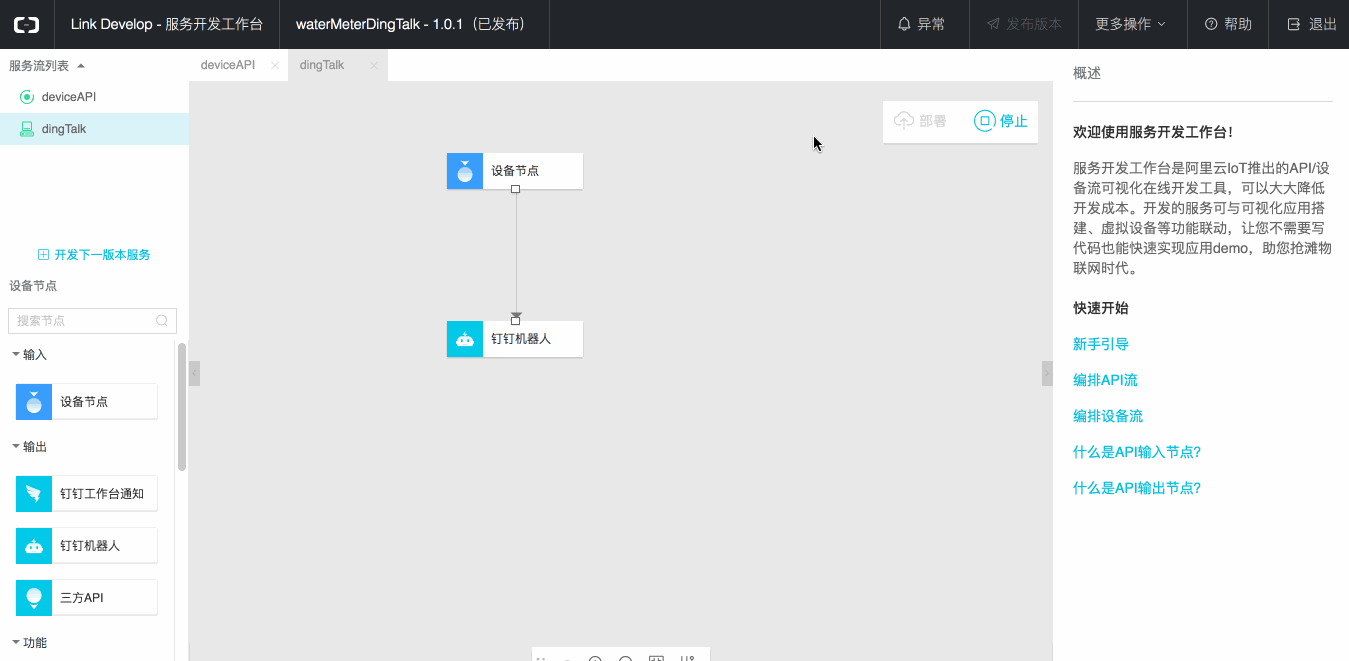Open 什么是API输入节点? link
Screen dimensions: 1349x661
[1137, 452]
